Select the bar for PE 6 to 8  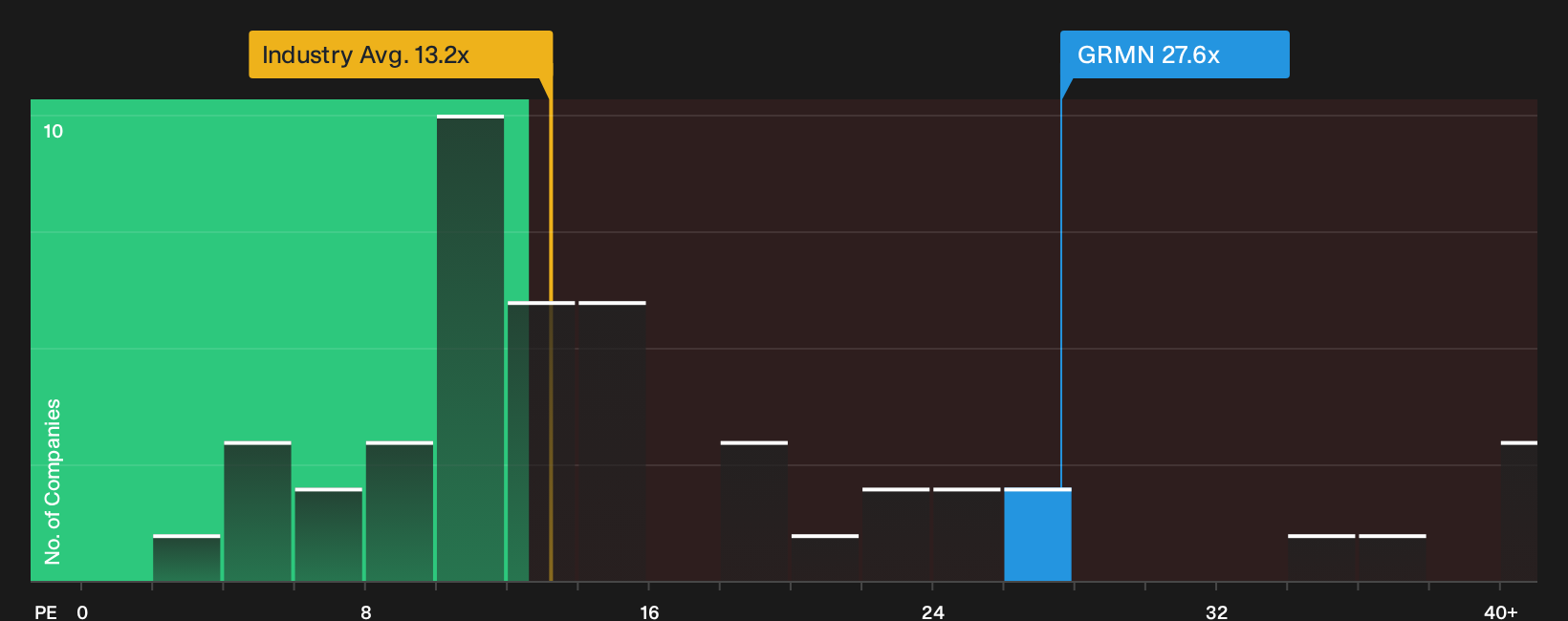tap(328, 535)
